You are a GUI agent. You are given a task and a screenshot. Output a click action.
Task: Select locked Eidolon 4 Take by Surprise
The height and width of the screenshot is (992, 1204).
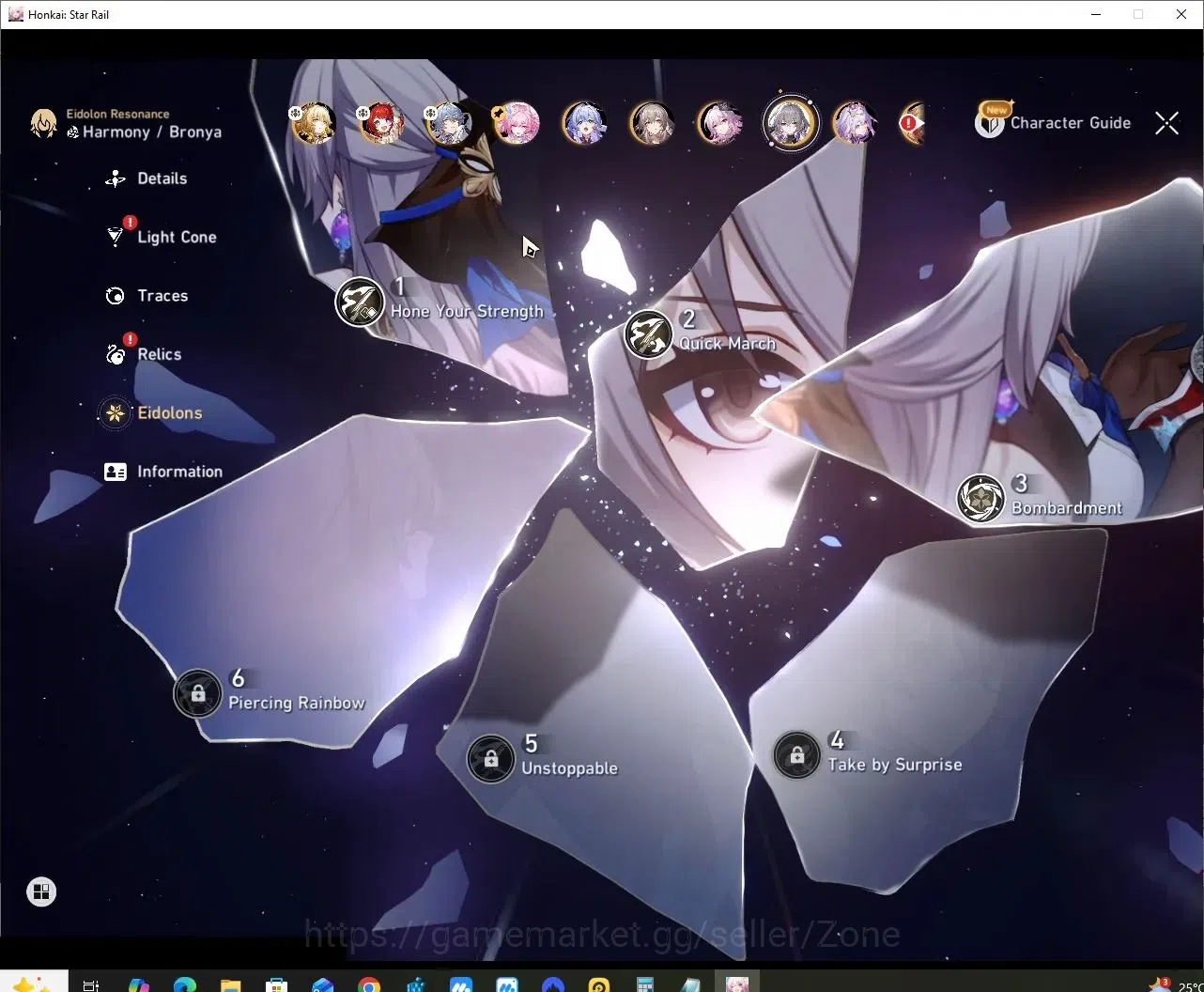(796, 755)
